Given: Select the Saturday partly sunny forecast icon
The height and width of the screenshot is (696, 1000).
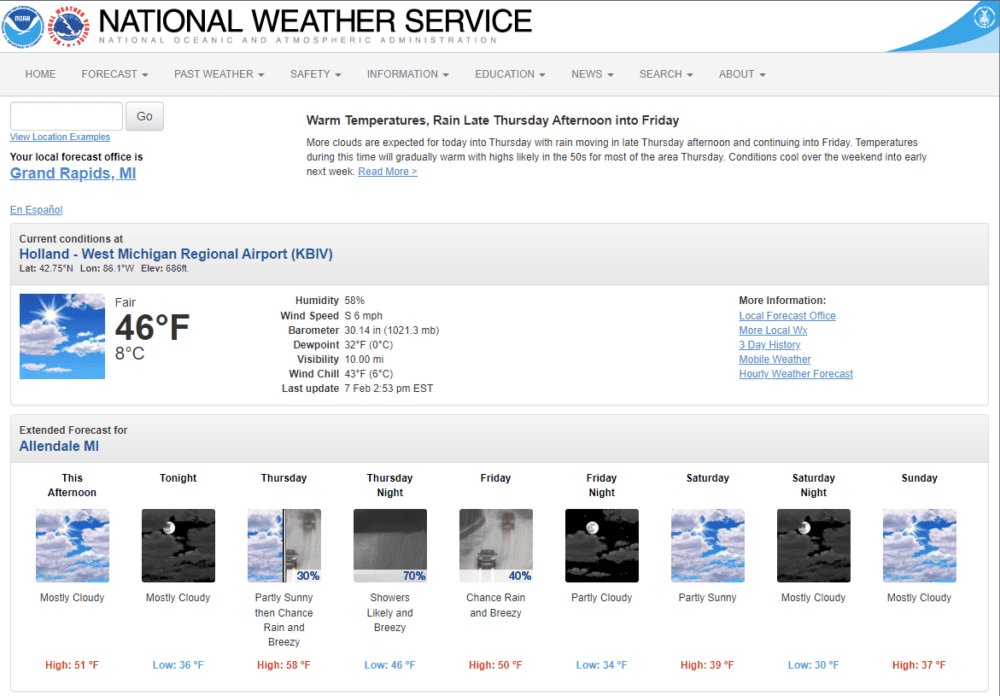Looking at the screenshot, I should [x=707, y=545].
